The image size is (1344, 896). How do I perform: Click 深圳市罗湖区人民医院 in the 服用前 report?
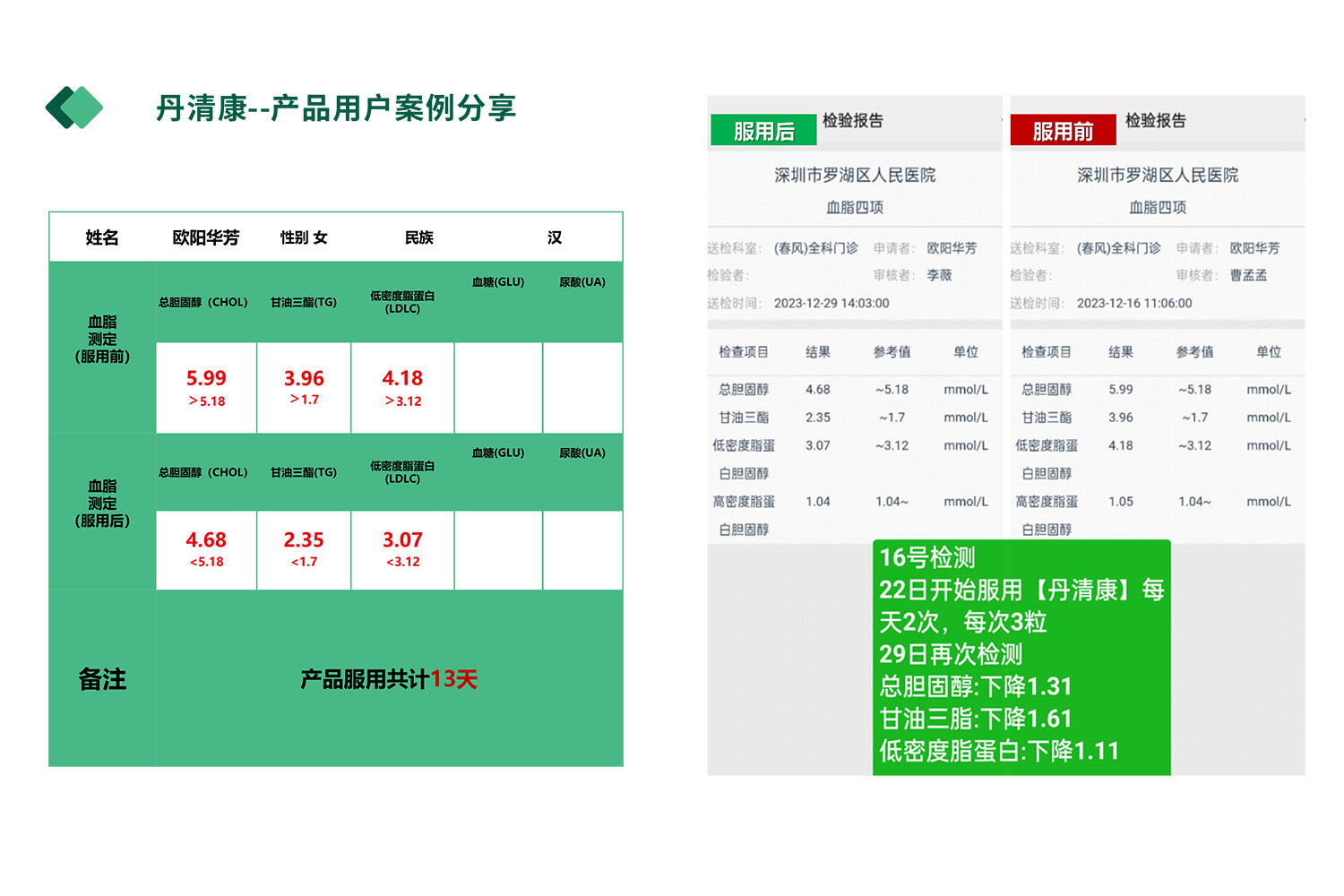click(1158, 175)
